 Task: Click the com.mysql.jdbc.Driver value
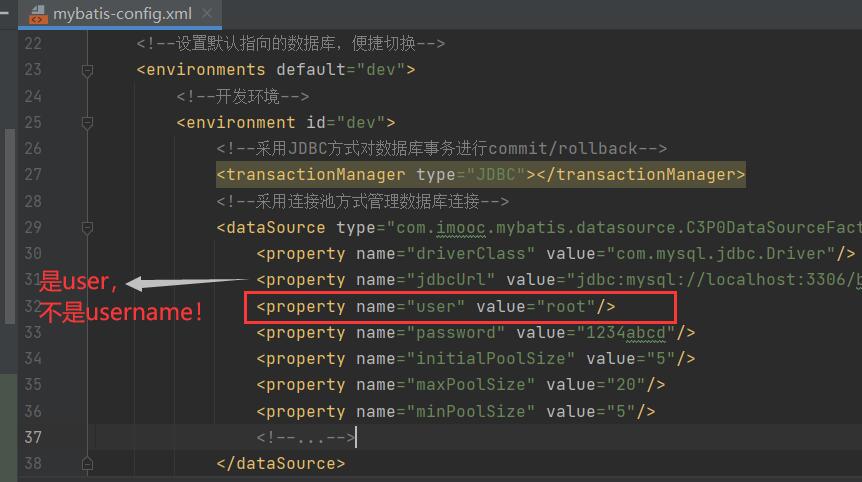721,253
